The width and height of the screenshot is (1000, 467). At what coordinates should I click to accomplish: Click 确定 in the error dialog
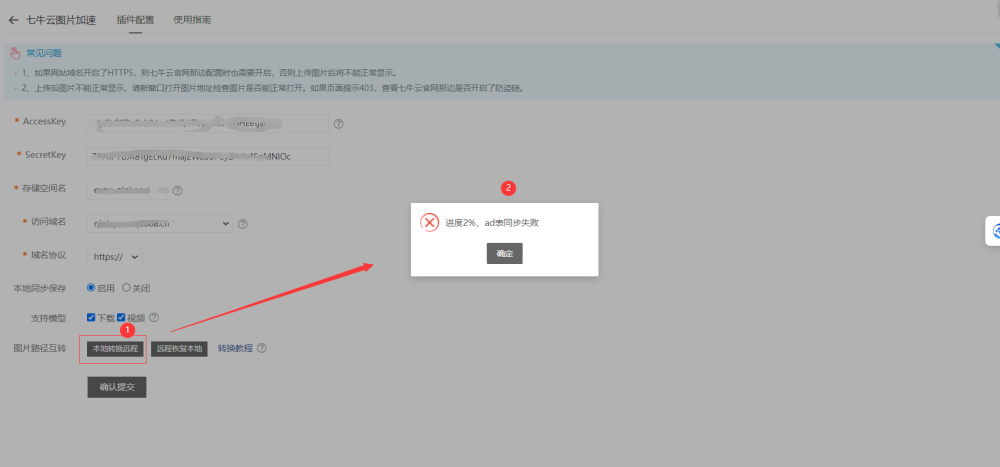click(504, 253)
